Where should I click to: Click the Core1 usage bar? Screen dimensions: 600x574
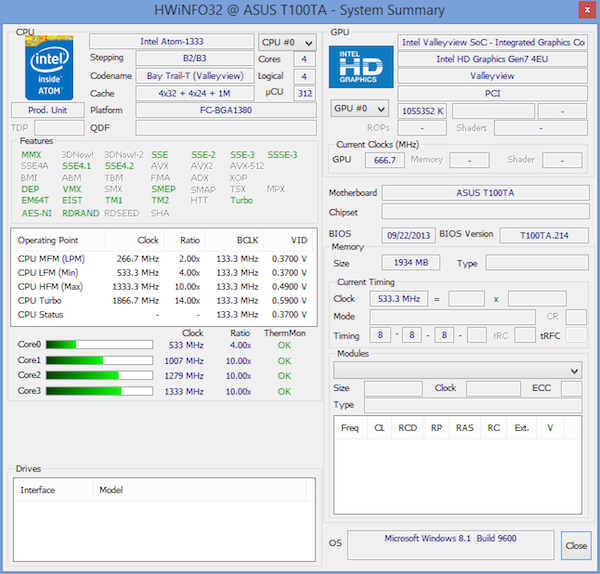[x=99, y=360]
